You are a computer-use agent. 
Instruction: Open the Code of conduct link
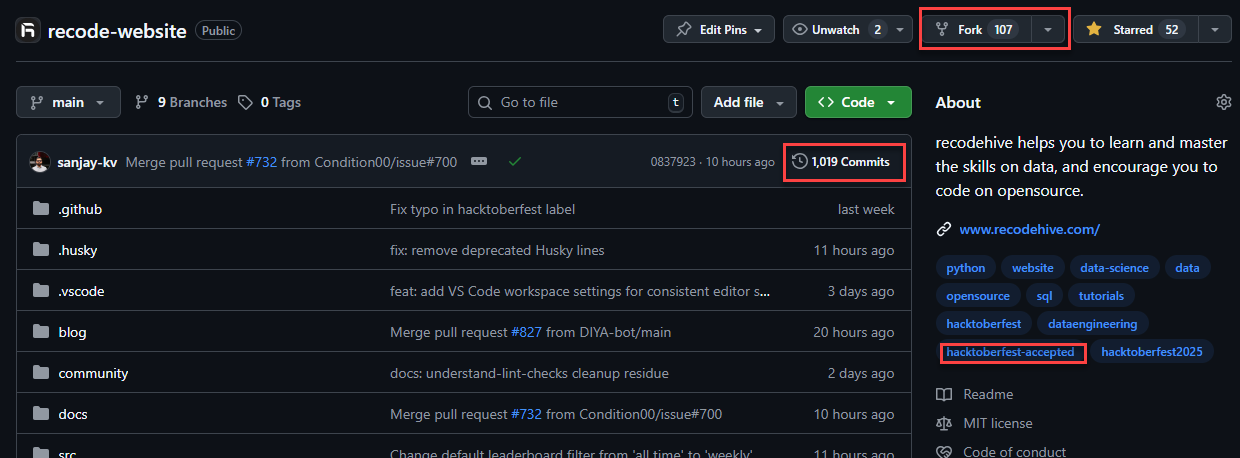1014,451
